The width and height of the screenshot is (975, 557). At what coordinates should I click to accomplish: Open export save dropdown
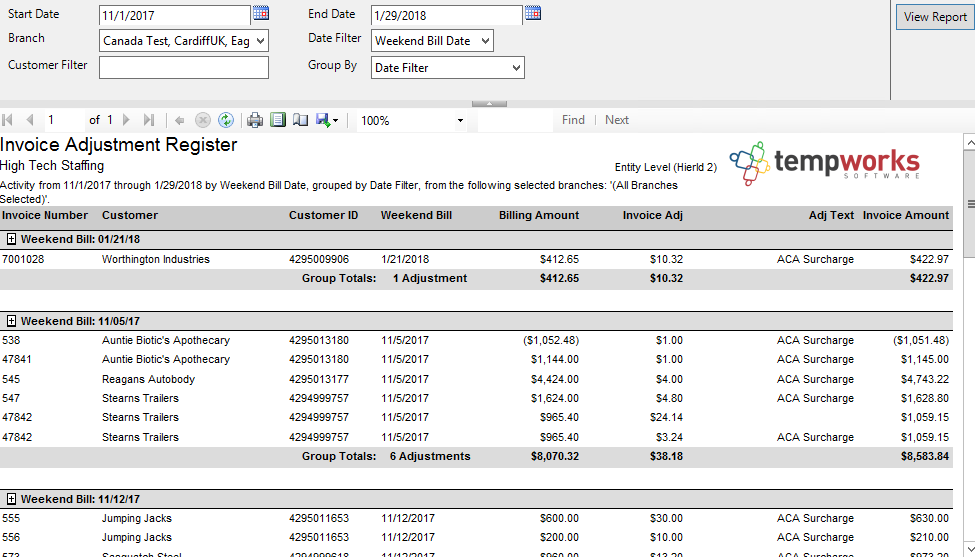tap(327, 120)
